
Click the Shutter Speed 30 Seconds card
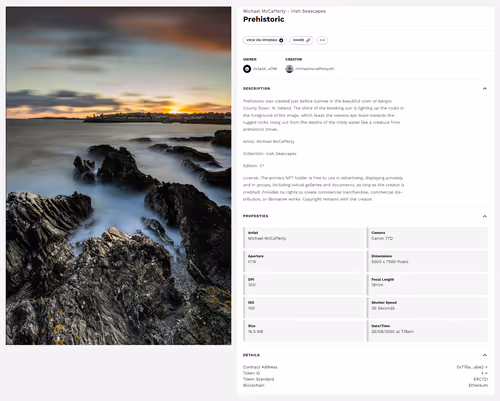[x=427, y=308]
